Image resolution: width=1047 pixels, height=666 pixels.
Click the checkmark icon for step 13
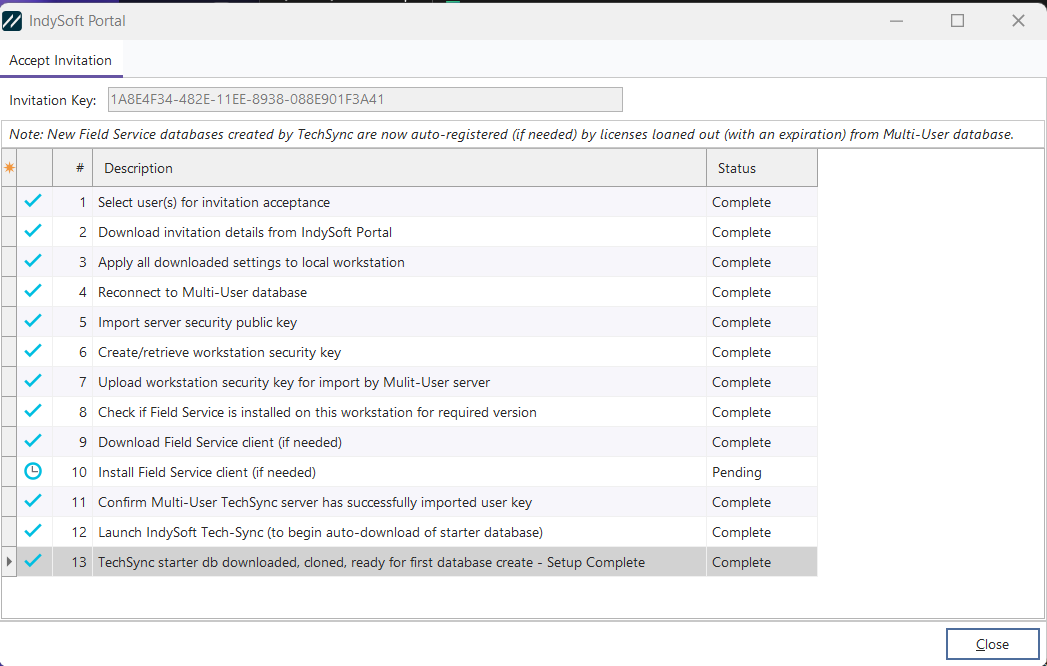(x=34, y=562)
